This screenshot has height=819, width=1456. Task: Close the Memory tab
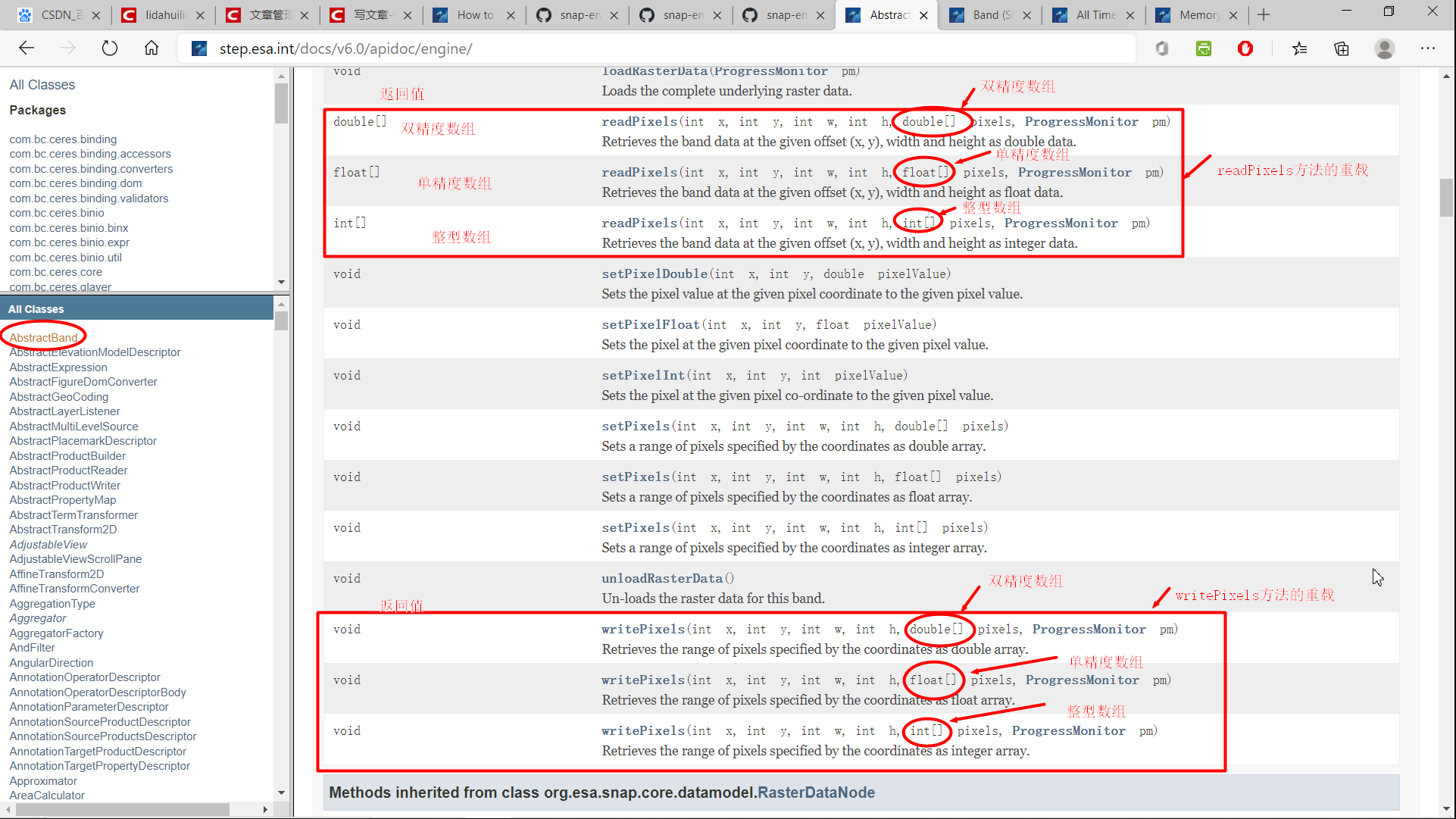pyautogui.click(x=1233, y=14)
